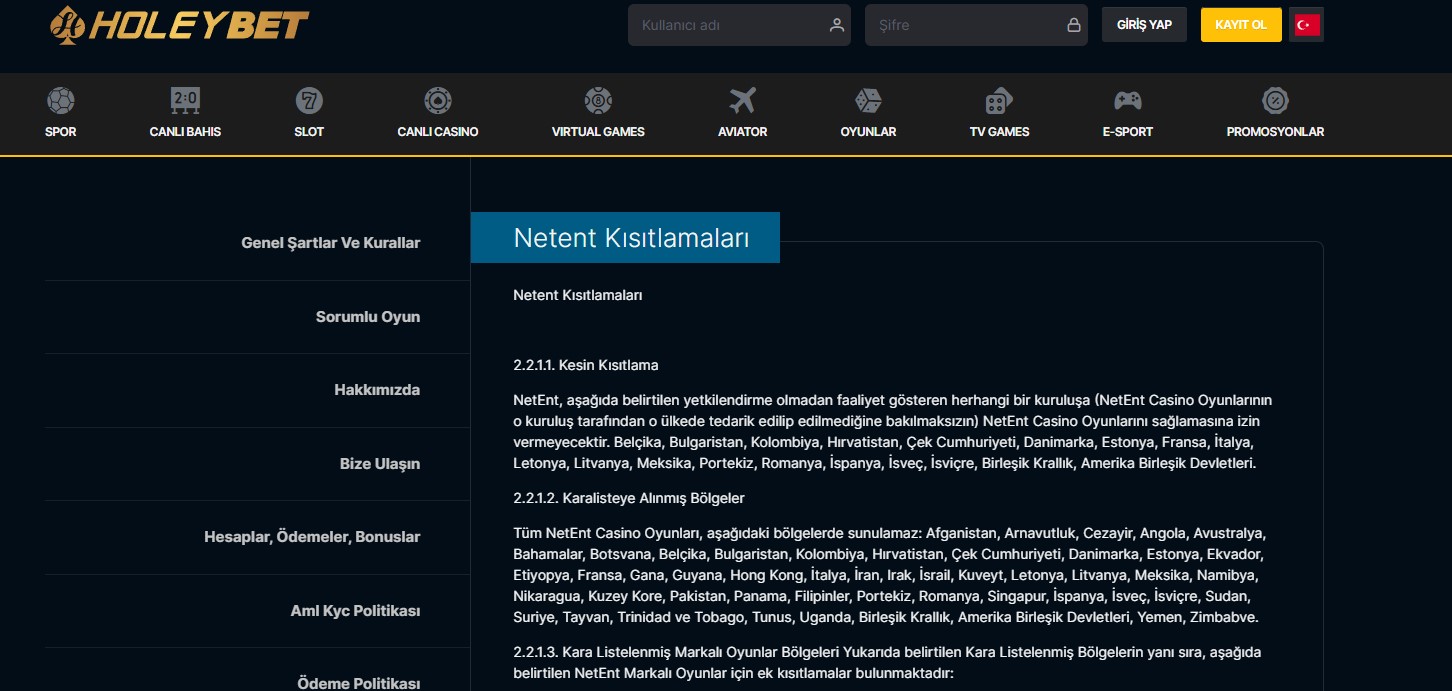Open the SLOT menu label

point(309,132)
